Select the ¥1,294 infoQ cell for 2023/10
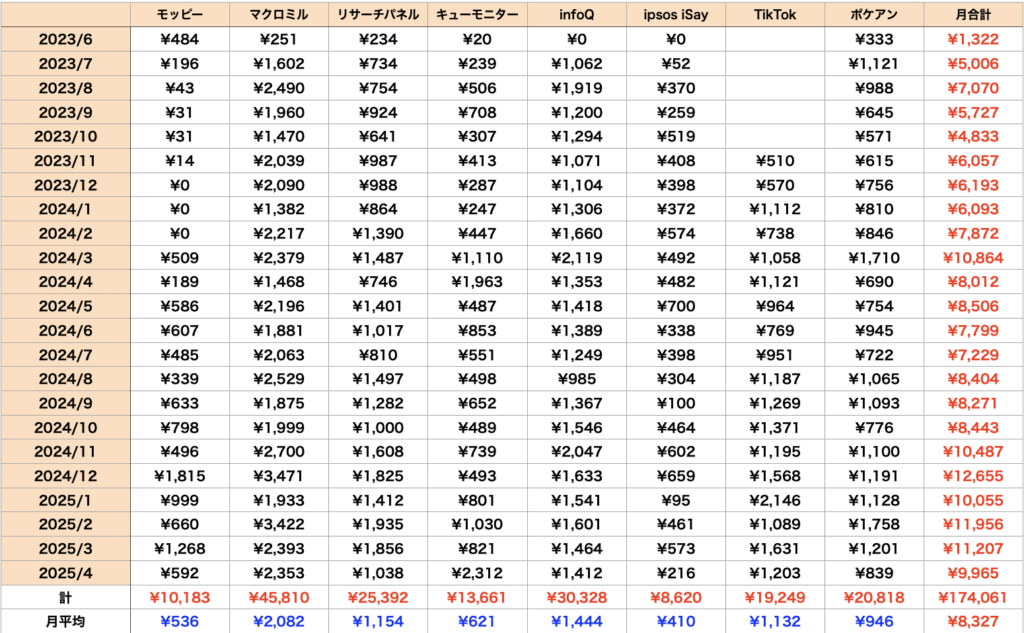1024x633 pixels. (577, 137)
